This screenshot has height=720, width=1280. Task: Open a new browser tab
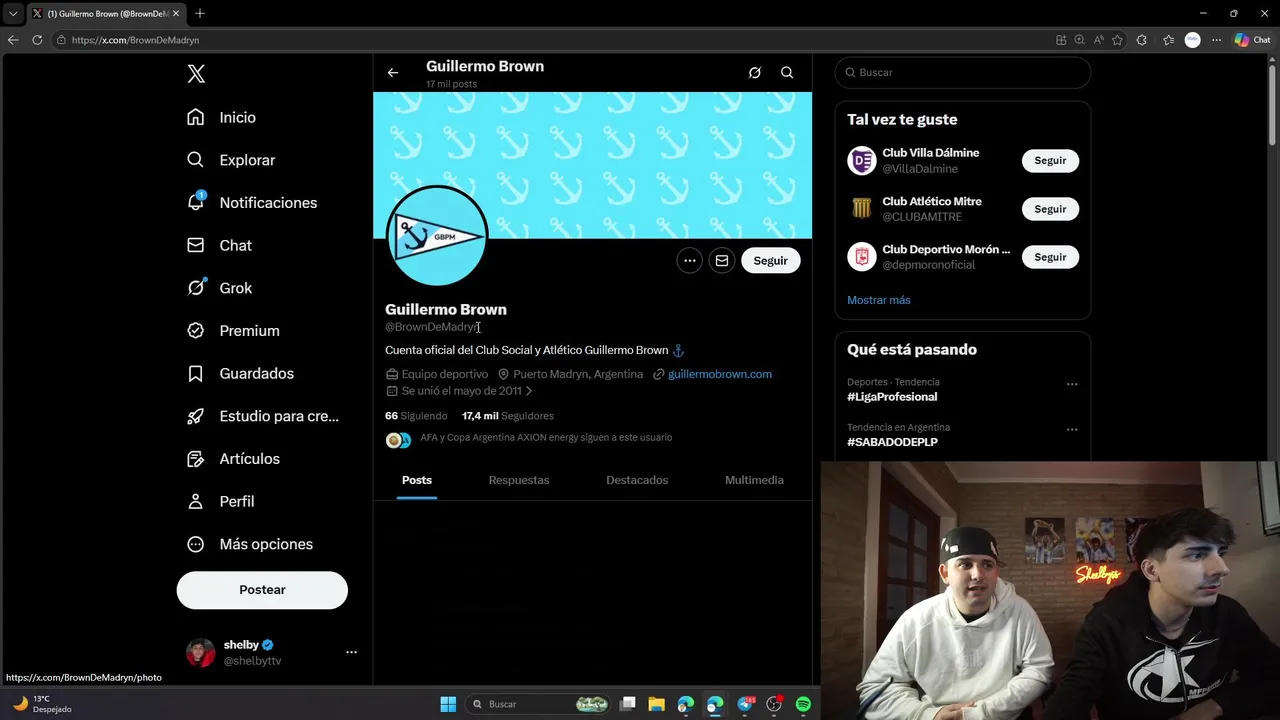200,13
